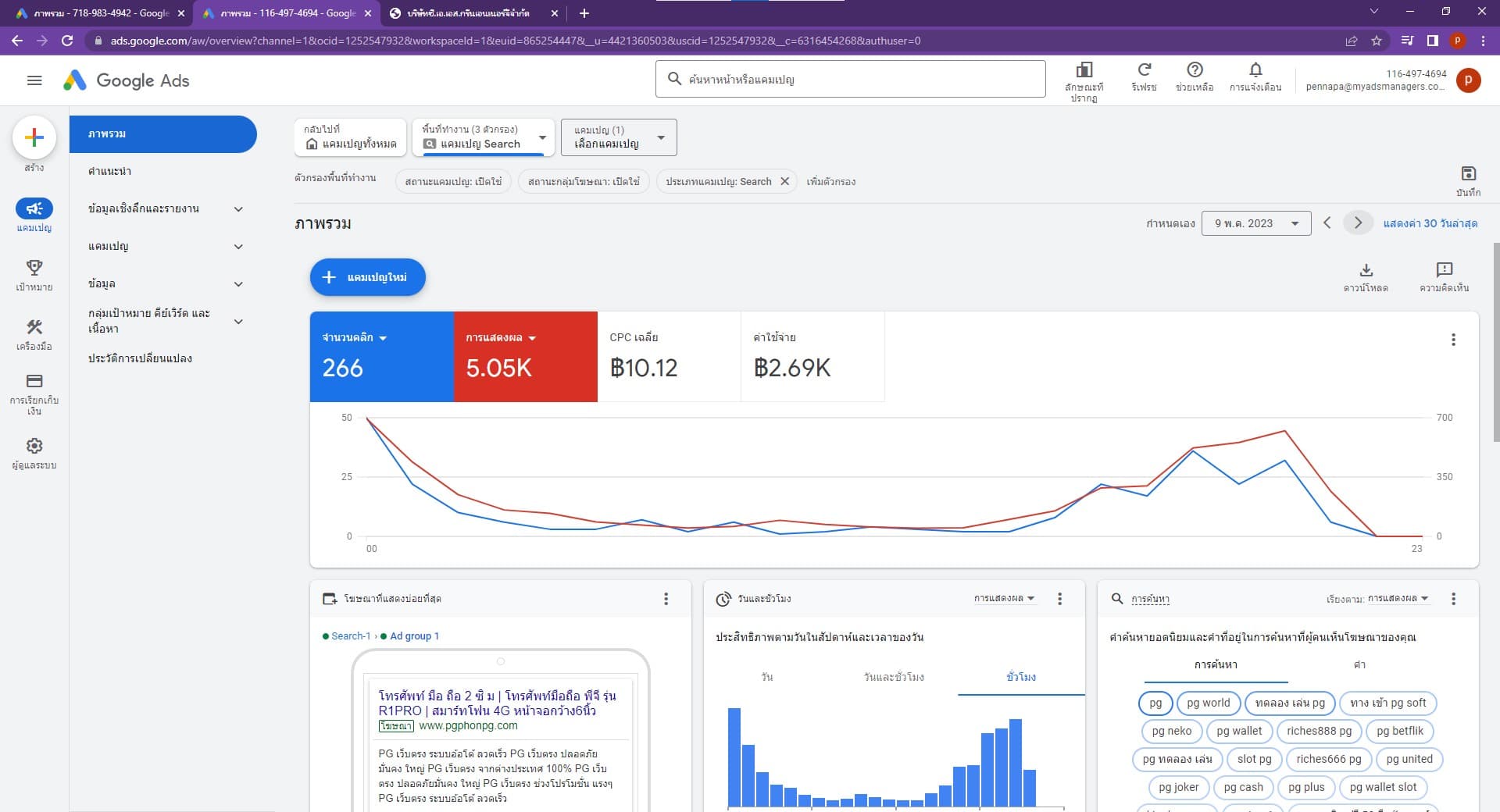Open the Billing card icon in sidebar

tap(34, 381)
